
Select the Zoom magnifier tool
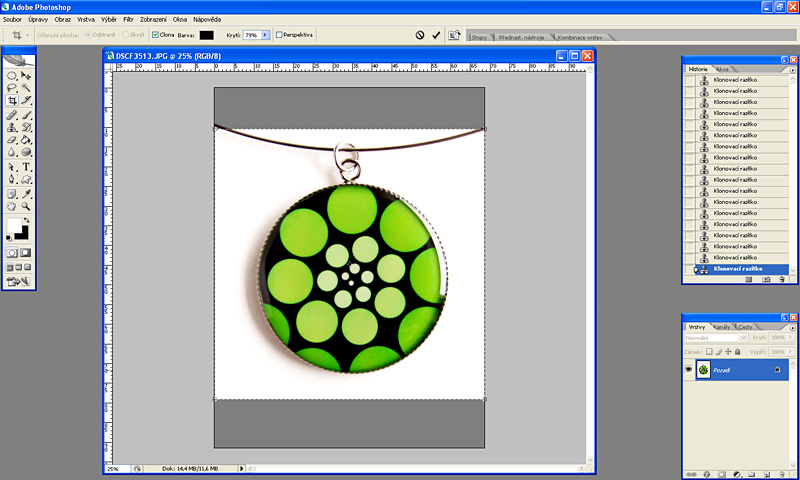pos(26,206)
